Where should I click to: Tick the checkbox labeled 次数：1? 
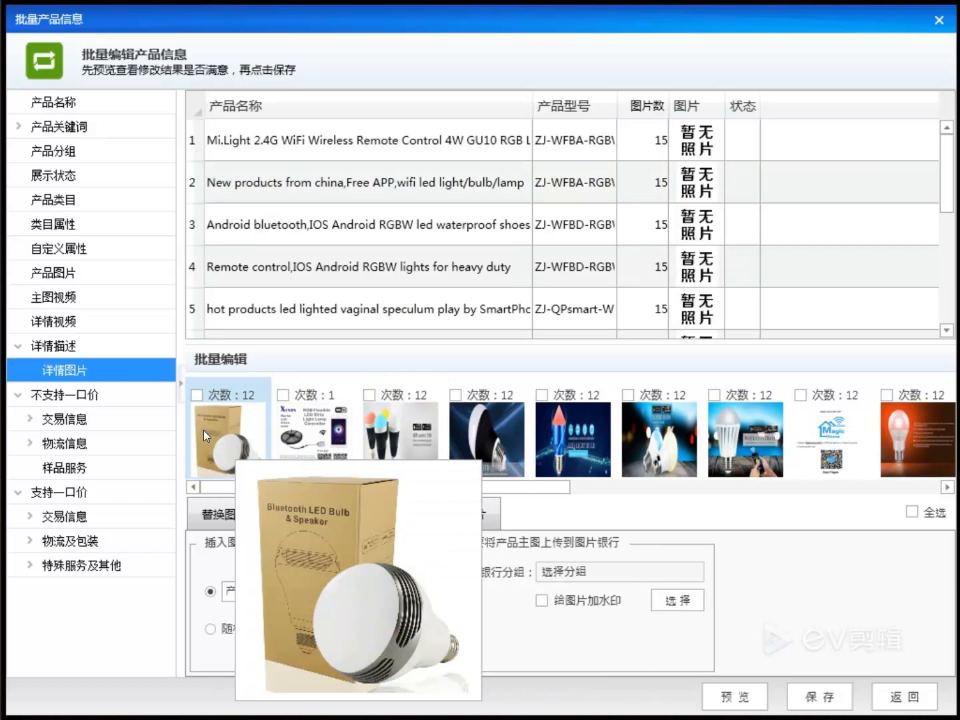click(x=283, y=395)
